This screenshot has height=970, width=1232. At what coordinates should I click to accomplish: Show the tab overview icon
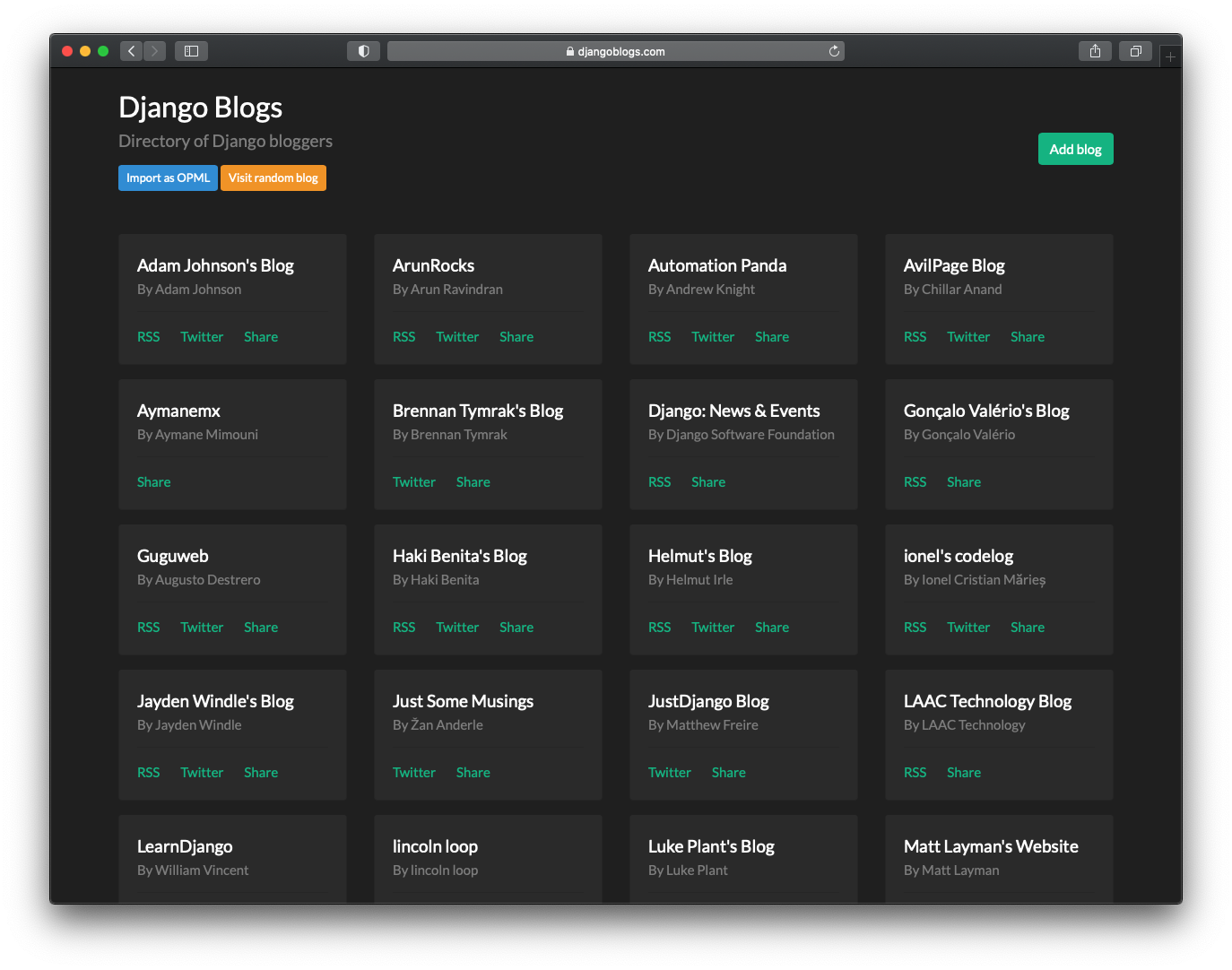(1135, 51)
